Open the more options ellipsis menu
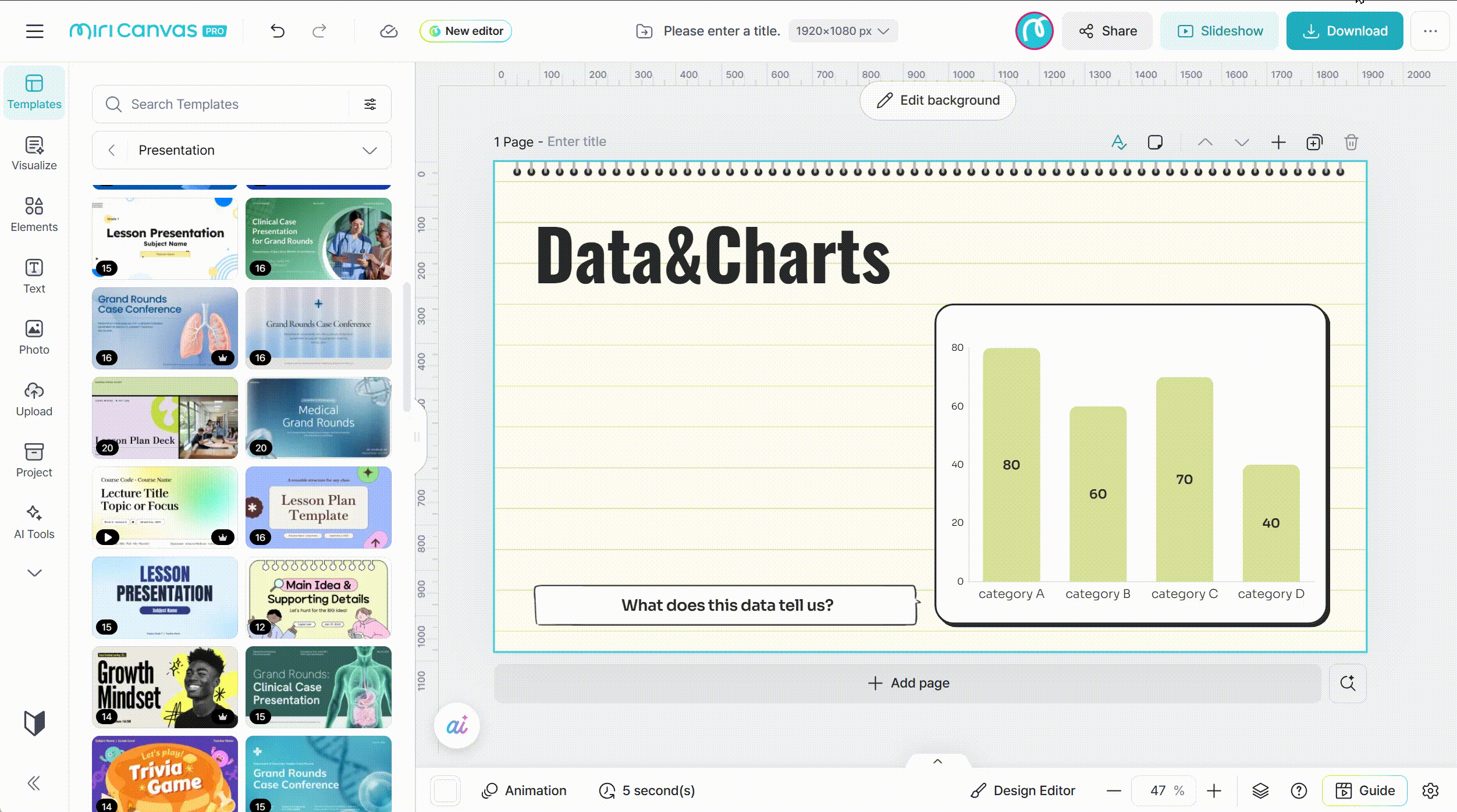 point(1430,31)
